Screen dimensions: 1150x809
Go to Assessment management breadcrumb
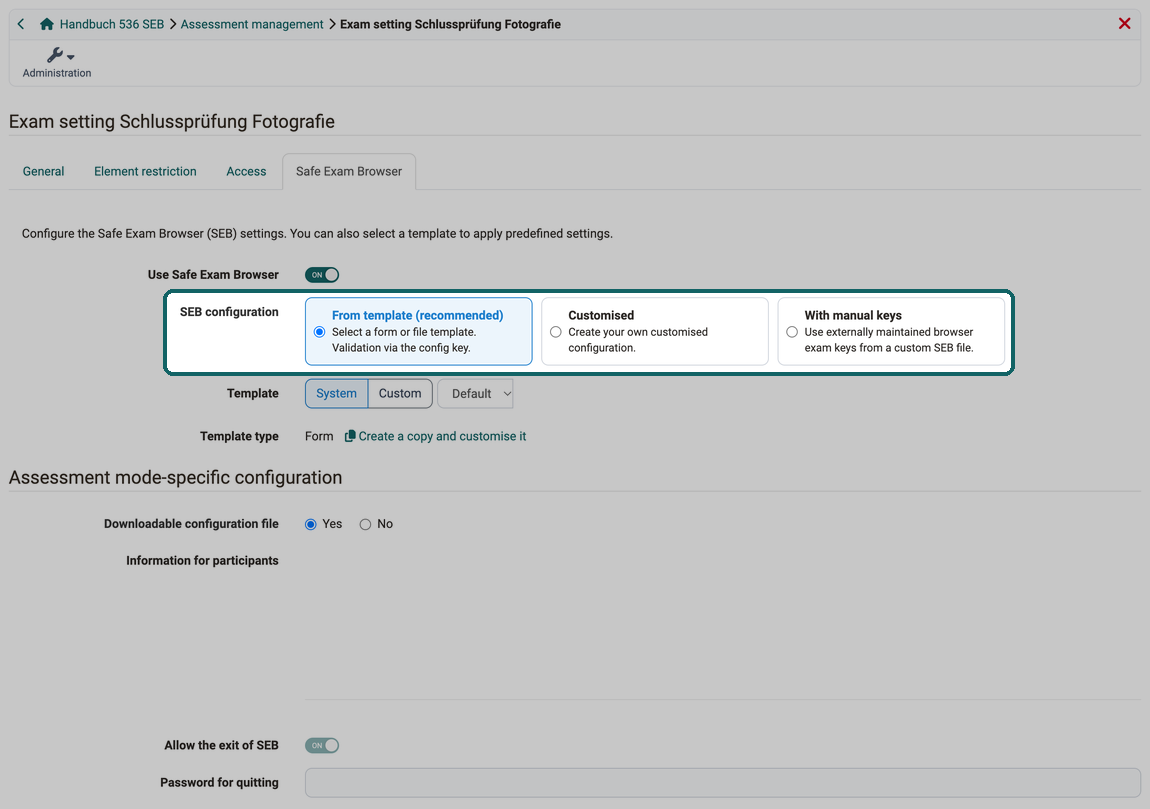(252, 24)
